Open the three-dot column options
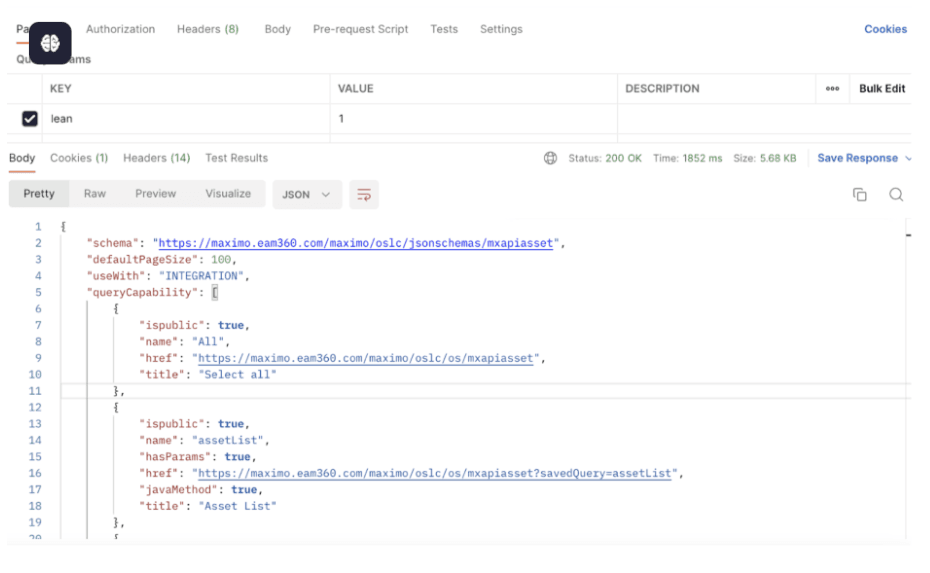Image resolution: width=930 pixels, height=573 pixels. pos(832,88)
